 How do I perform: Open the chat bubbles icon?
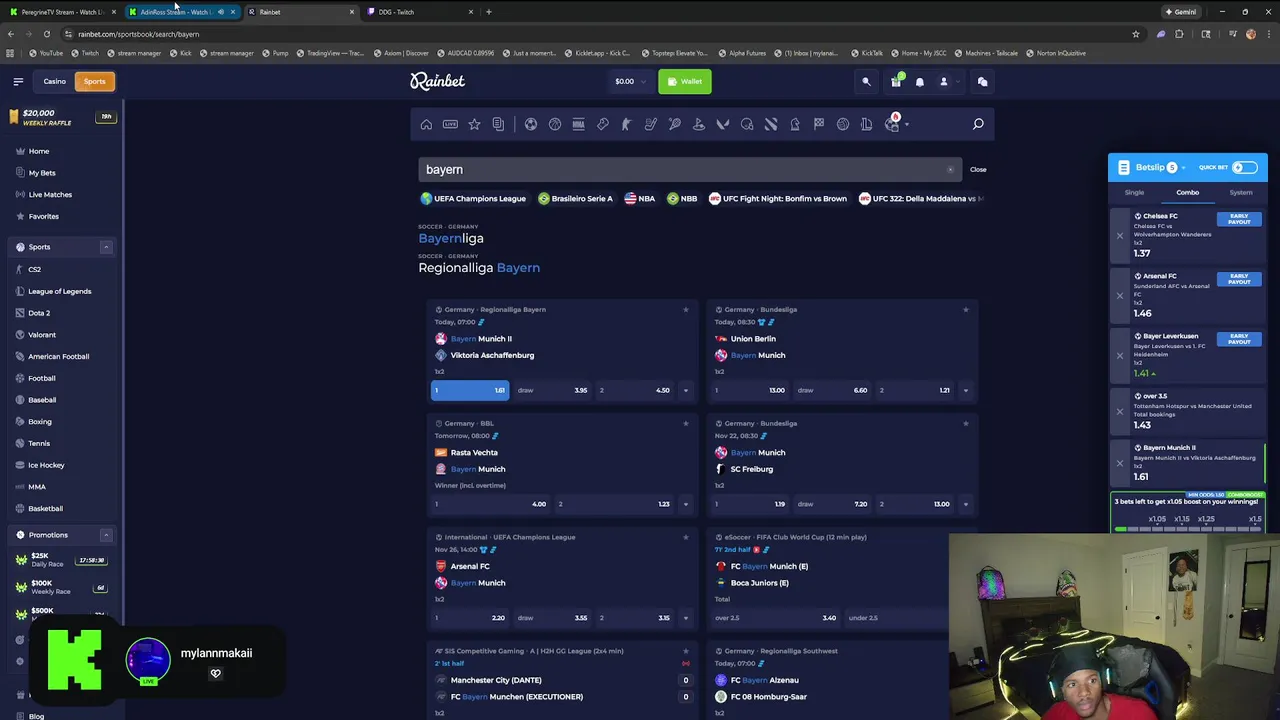pos(982,81)
